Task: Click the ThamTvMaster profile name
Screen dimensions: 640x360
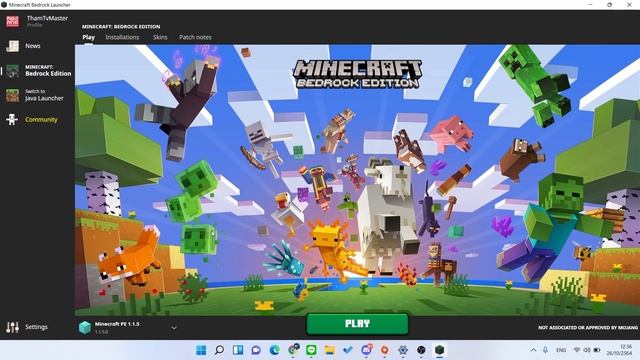Action: click(47, 18)
